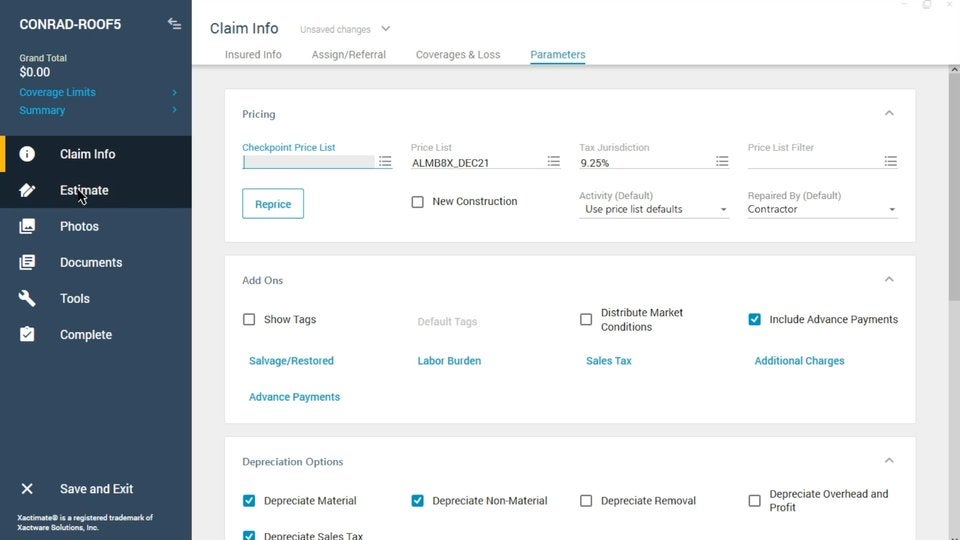Click the Reprice button
Screen dimensions: 960x540
[273, 204]
